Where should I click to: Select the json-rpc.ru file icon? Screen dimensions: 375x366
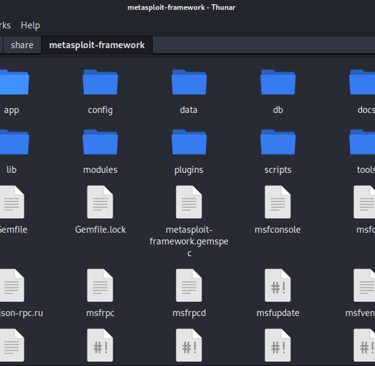coord(12,285)
